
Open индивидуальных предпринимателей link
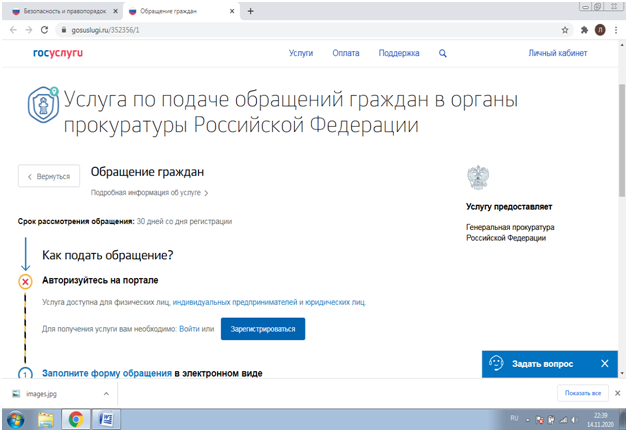point(235,302)
